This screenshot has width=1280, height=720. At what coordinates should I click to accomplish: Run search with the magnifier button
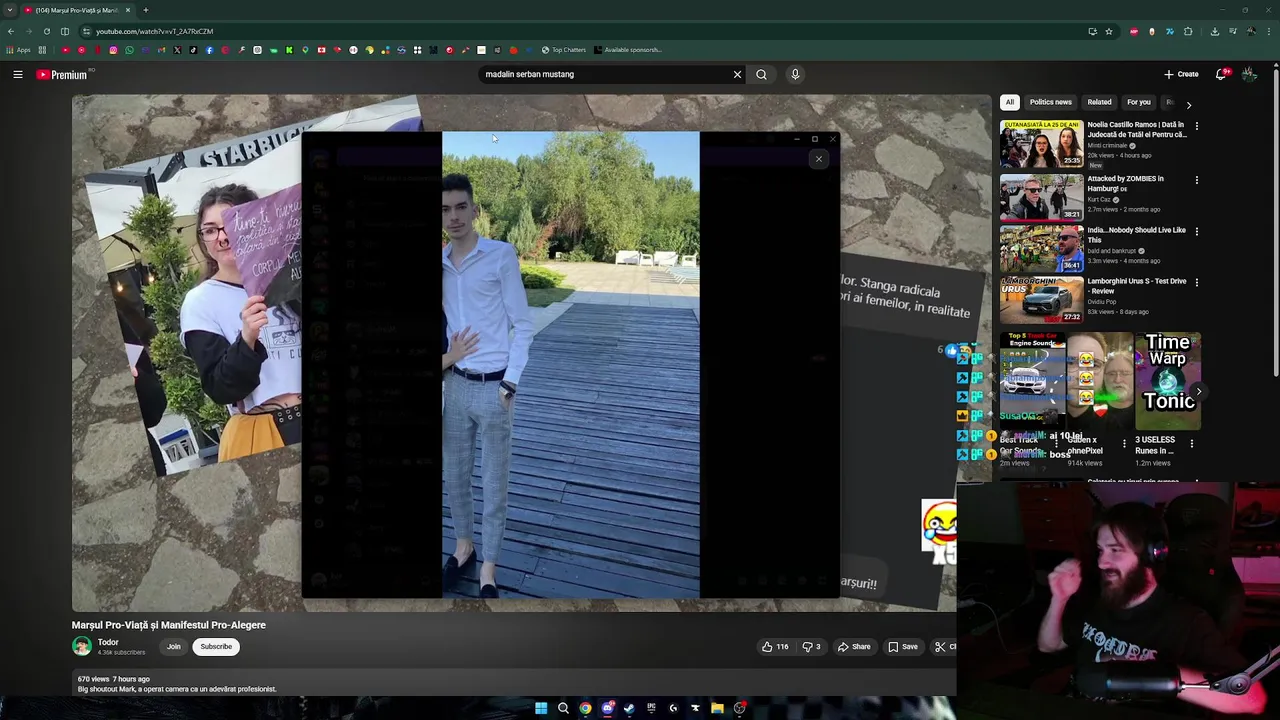(x=762, y=74)
